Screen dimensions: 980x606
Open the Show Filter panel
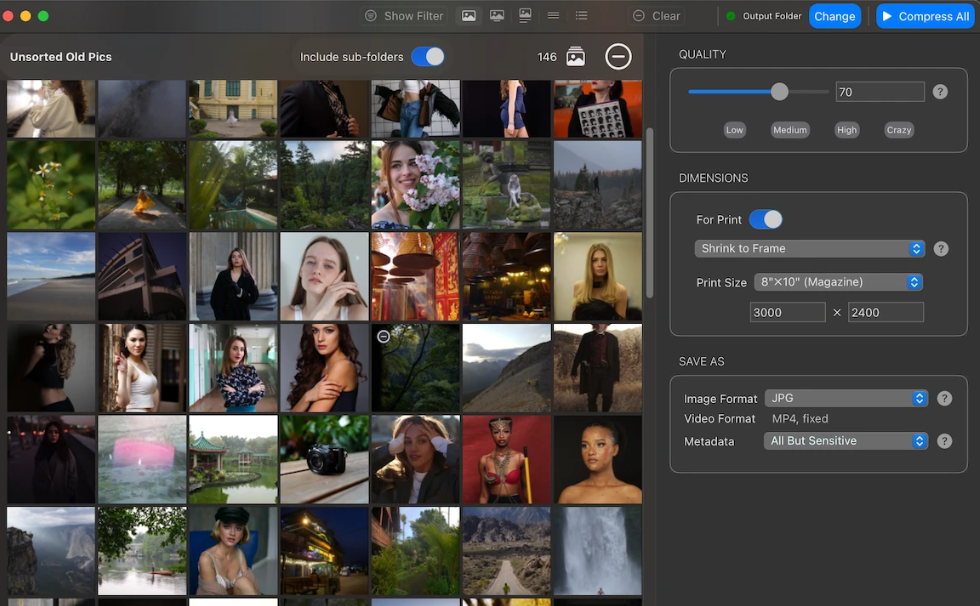pos(404,16)
